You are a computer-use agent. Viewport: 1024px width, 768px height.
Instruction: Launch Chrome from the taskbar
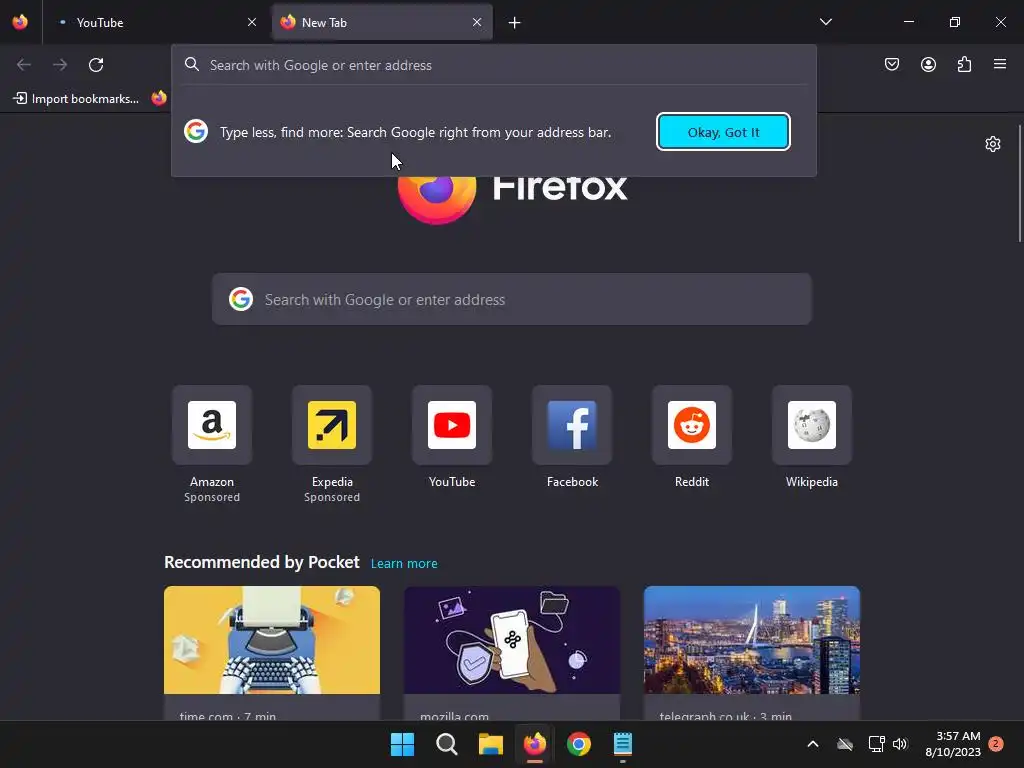point(579,744)
